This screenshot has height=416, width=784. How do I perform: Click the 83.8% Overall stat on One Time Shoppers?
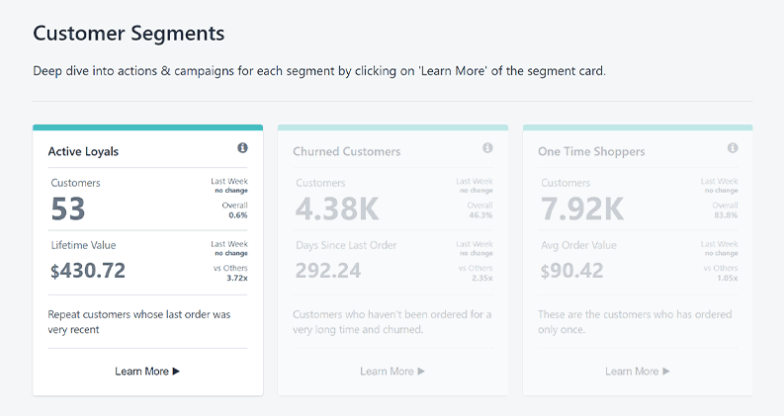click(x=726, y=215)
